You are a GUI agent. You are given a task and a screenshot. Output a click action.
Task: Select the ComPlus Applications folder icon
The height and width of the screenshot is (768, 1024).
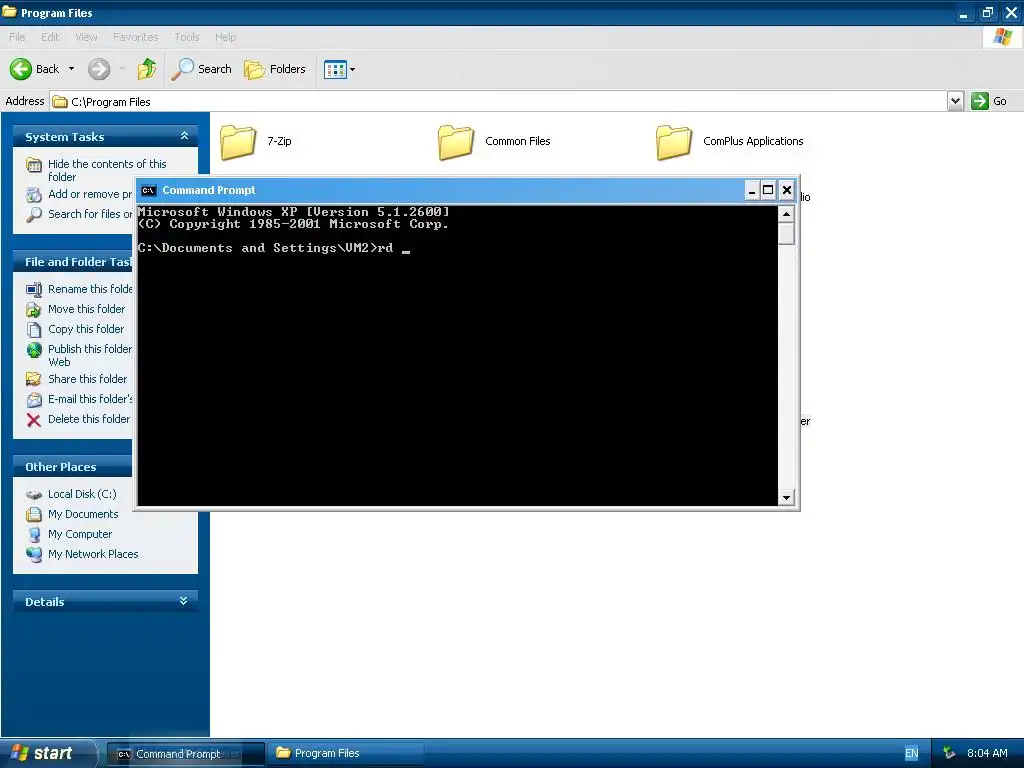(673, 142)
